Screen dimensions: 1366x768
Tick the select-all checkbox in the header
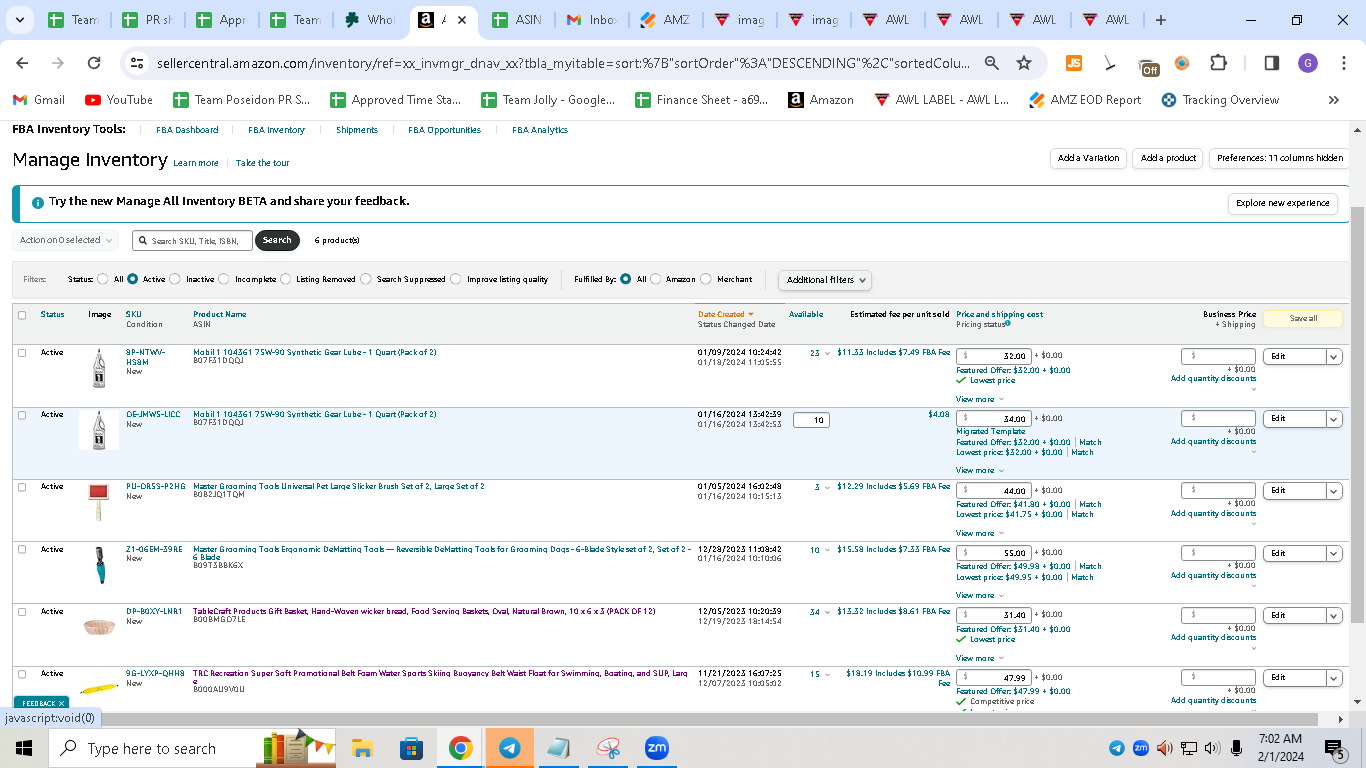[22, 315]
